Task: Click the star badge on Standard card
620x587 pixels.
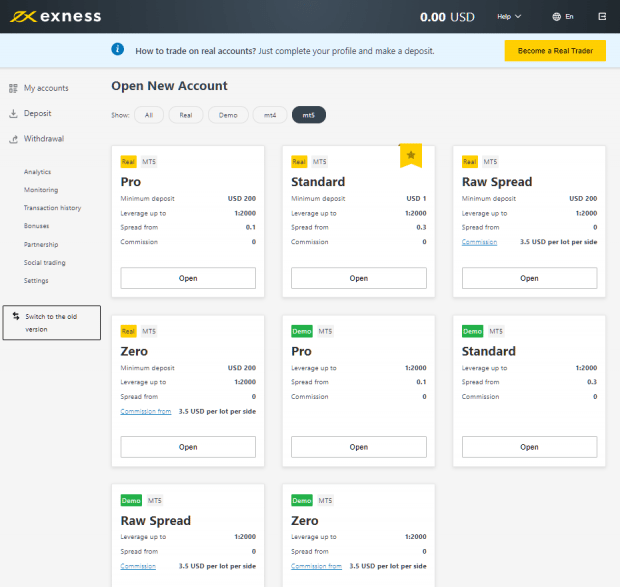Action: tap(411, 155)
